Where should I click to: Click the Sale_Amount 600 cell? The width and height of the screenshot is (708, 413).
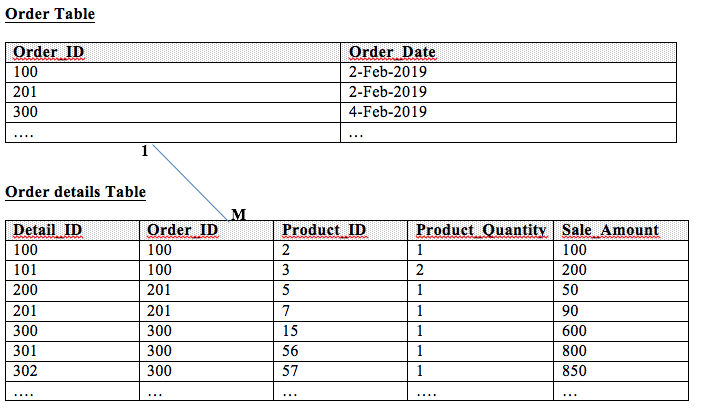[575, 330]
